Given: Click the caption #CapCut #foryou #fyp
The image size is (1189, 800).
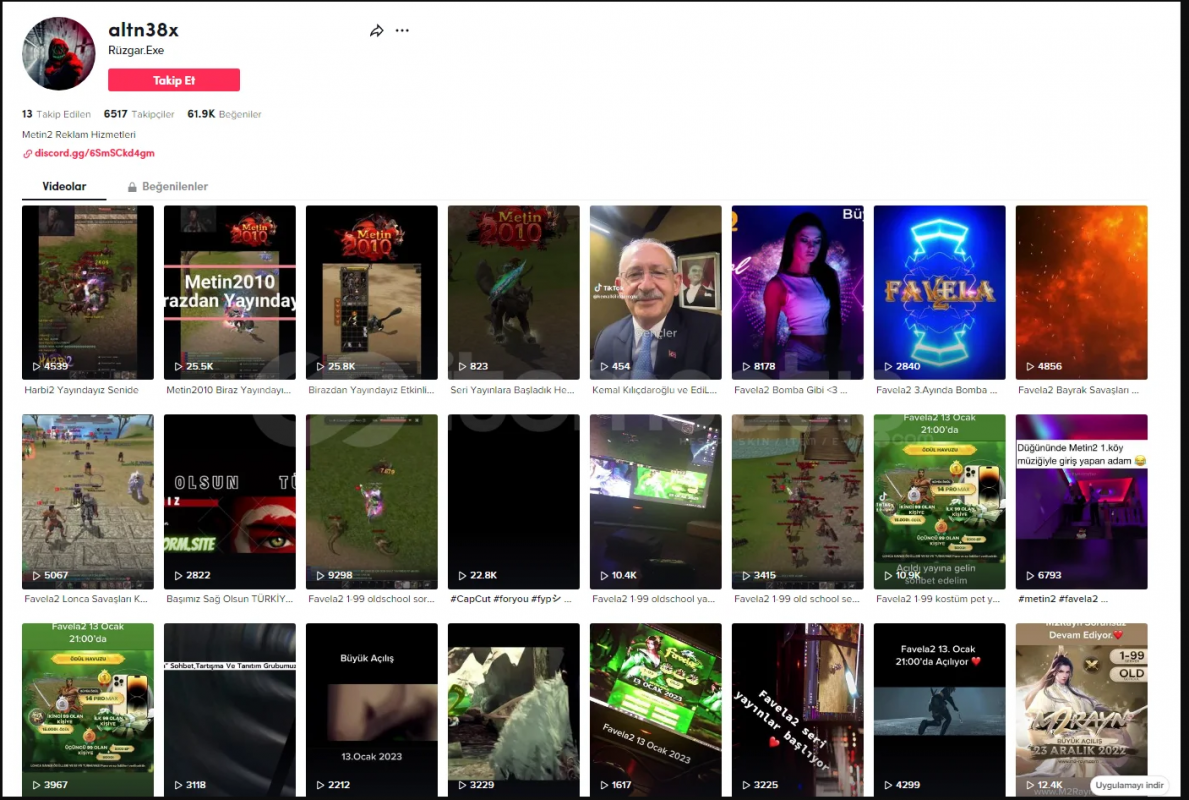Looking at the screenshot, I should click(x=510, y=598).
